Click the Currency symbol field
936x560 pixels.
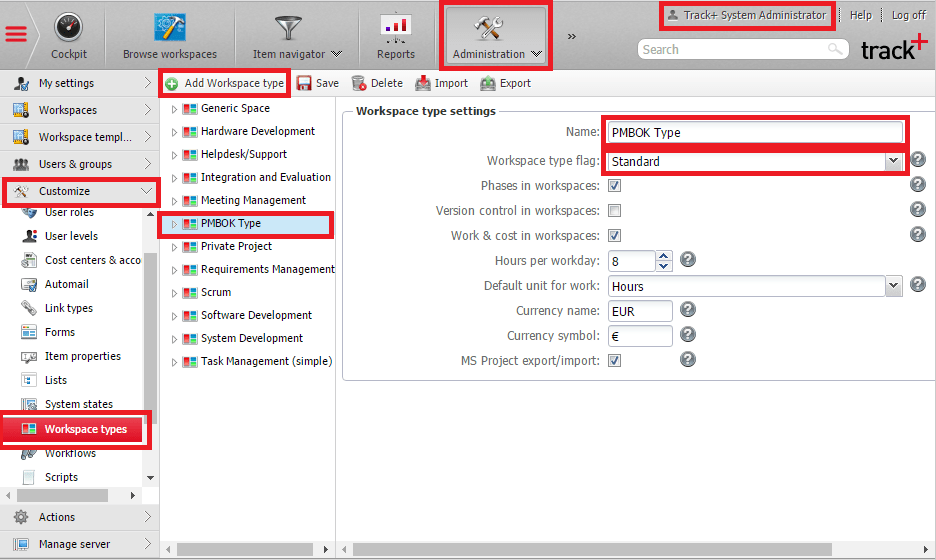(640, 336)
